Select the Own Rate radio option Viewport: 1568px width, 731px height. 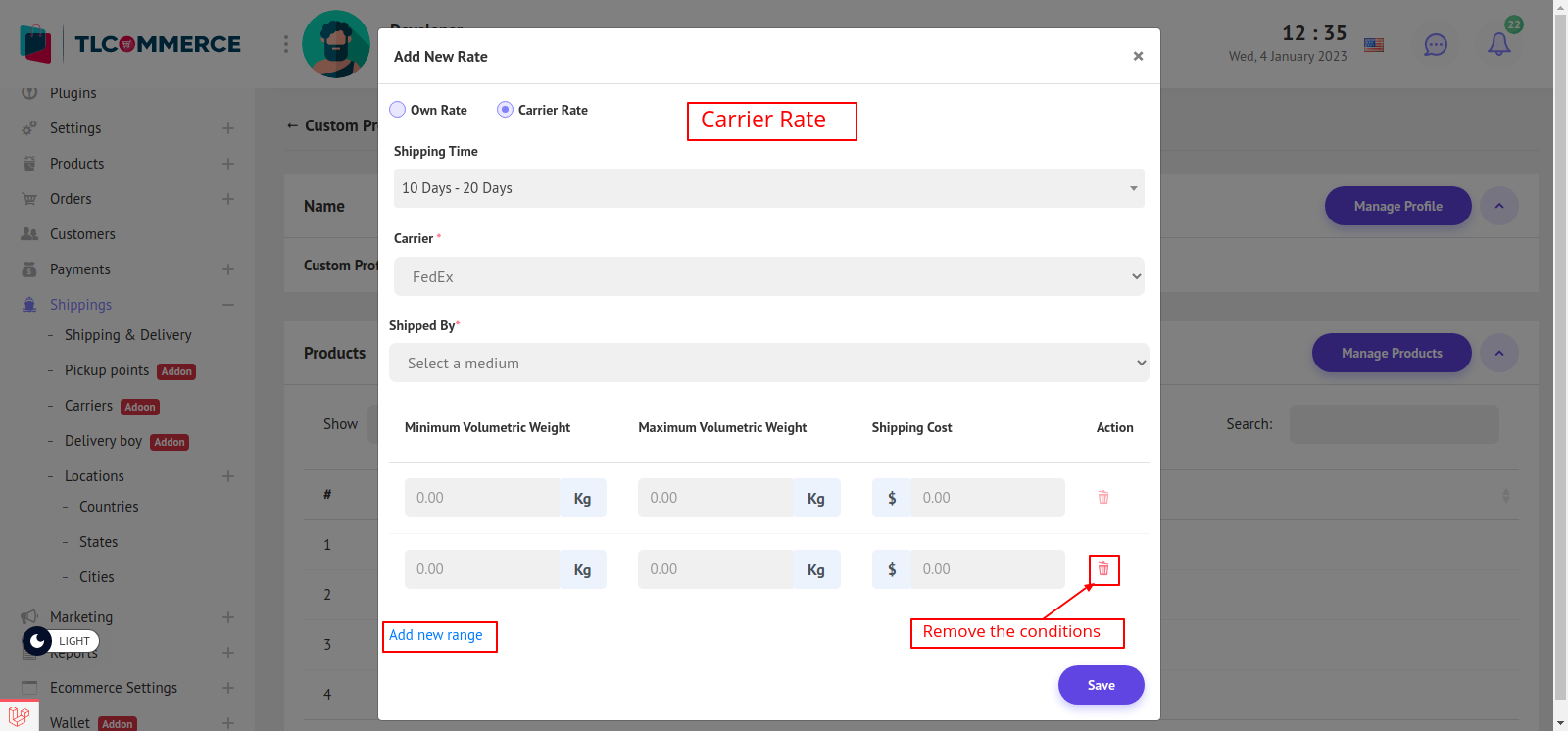(398, 110)
